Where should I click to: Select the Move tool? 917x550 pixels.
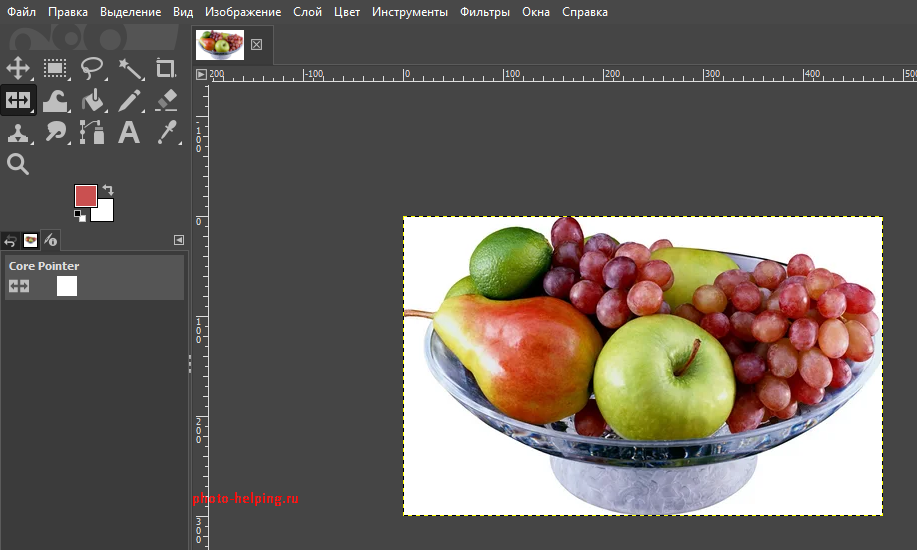(18, 68)
